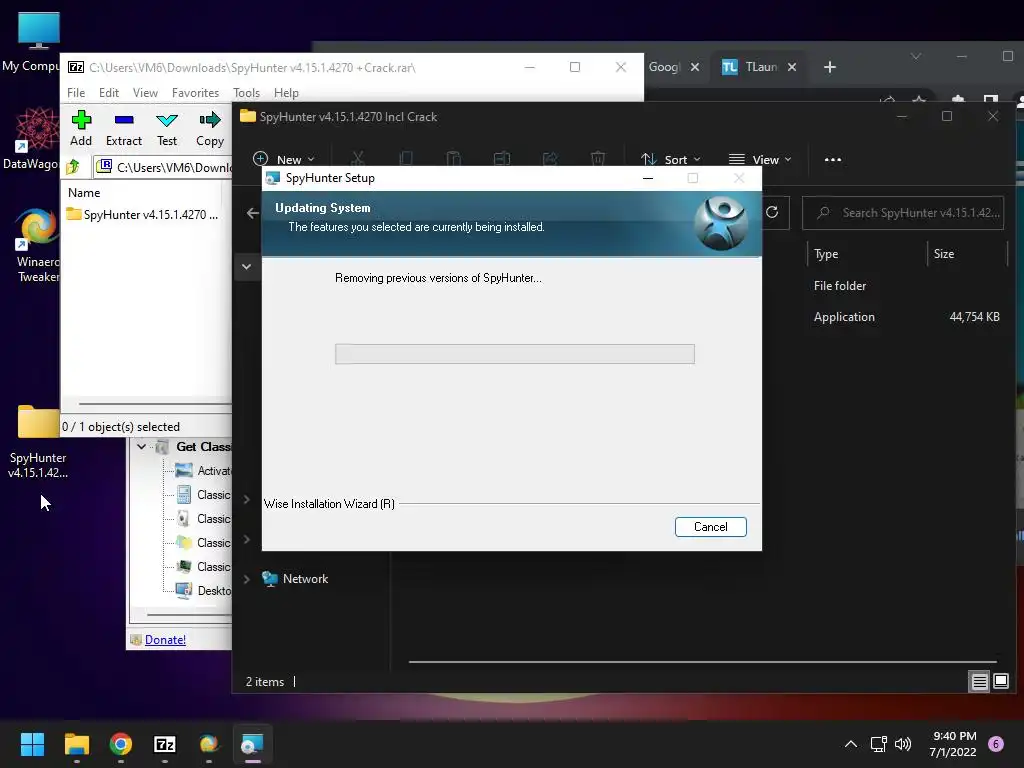Click the Test icon in 7-Zip
Image resolution: width=1024 pixels, height=768 pixels.
coord(167,129)
